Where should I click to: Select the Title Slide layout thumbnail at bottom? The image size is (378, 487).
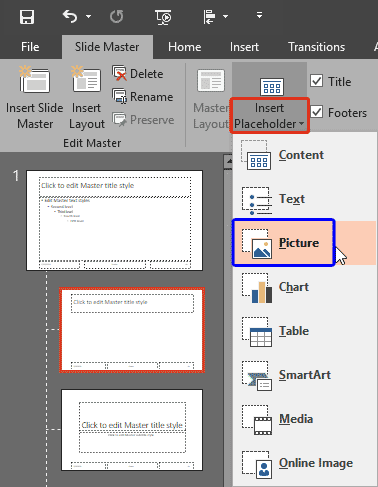(x=132, y=430)
